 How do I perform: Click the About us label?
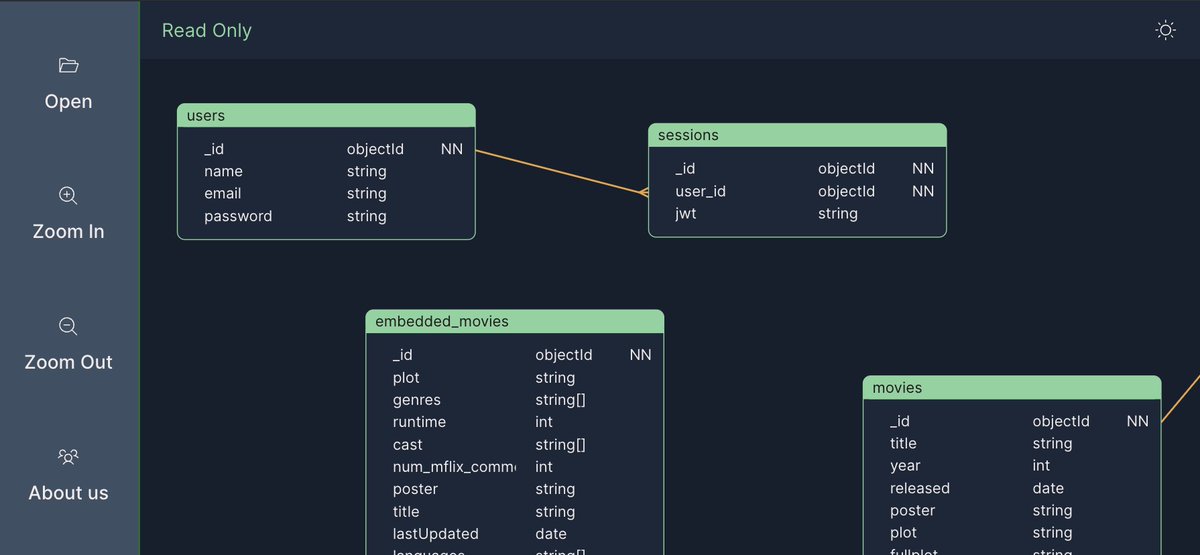pos(68,492)
